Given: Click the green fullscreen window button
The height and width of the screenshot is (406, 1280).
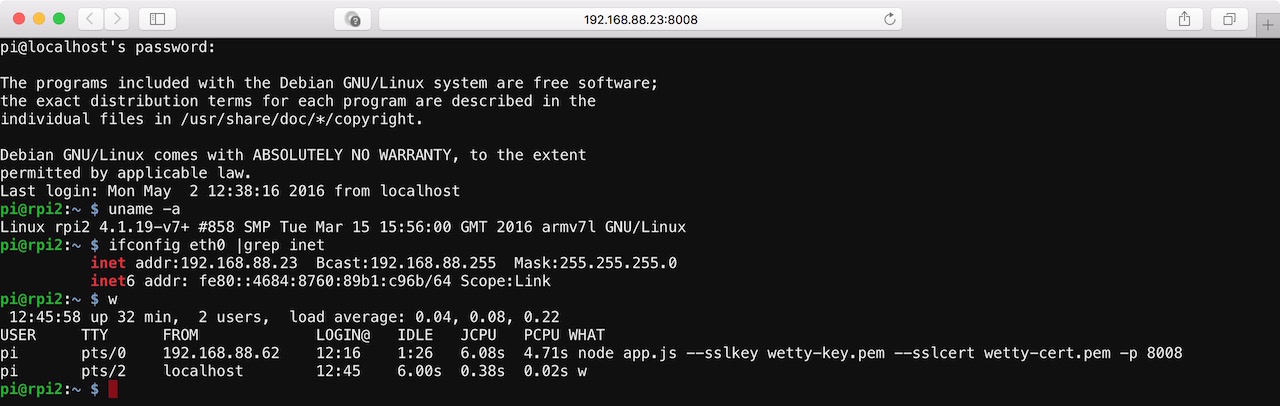Looking at the screenshot, I should (x=60, y=19).
